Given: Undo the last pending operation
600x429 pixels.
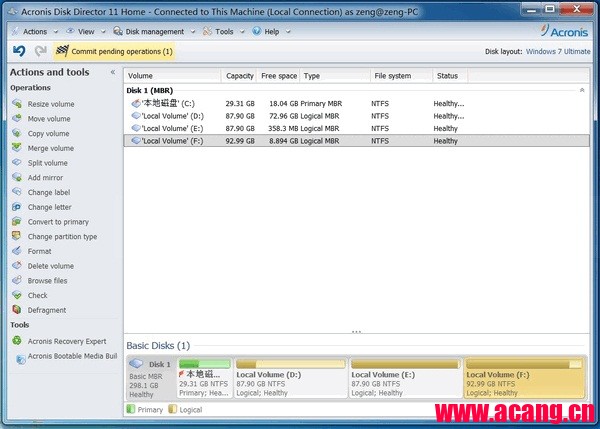Looking at the screenshot, I should tap(19, 51).
